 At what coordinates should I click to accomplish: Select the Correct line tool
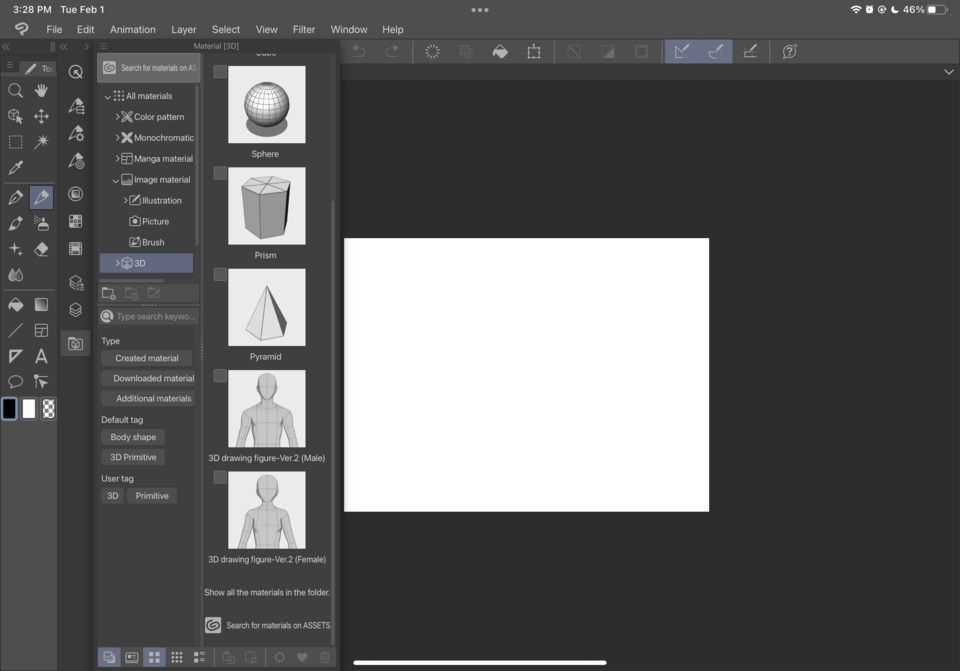click(41, 382)
